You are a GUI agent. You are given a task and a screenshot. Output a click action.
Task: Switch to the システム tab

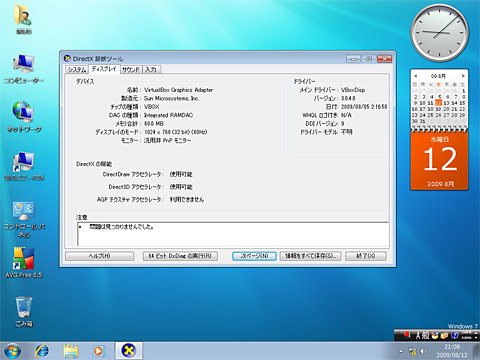77,69
